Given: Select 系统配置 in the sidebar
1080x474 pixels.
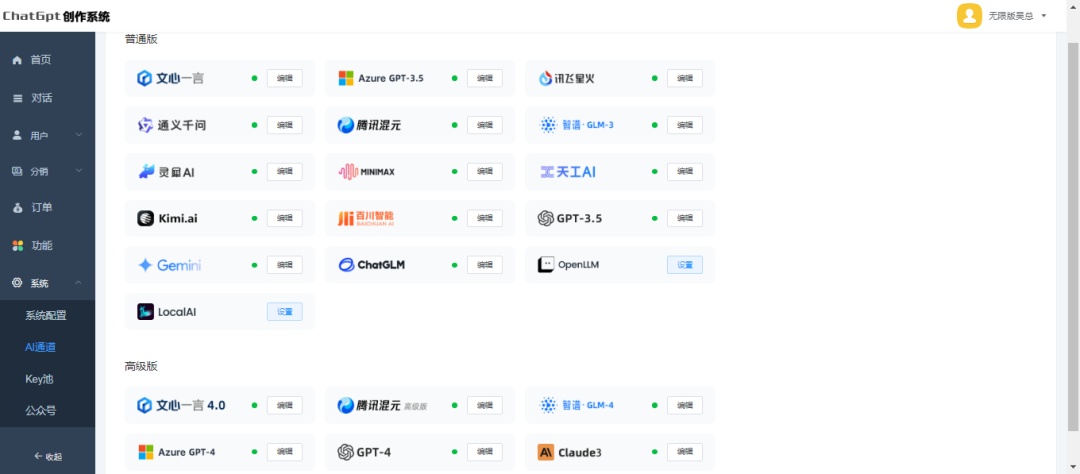Looking at the screenshot, I should point(46,316).
